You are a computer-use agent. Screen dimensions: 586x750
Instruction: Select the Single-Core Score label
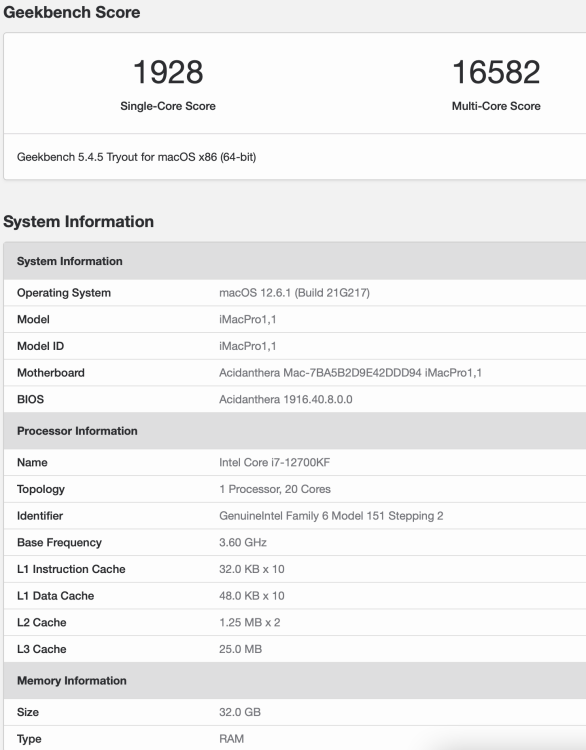[168, 106]
